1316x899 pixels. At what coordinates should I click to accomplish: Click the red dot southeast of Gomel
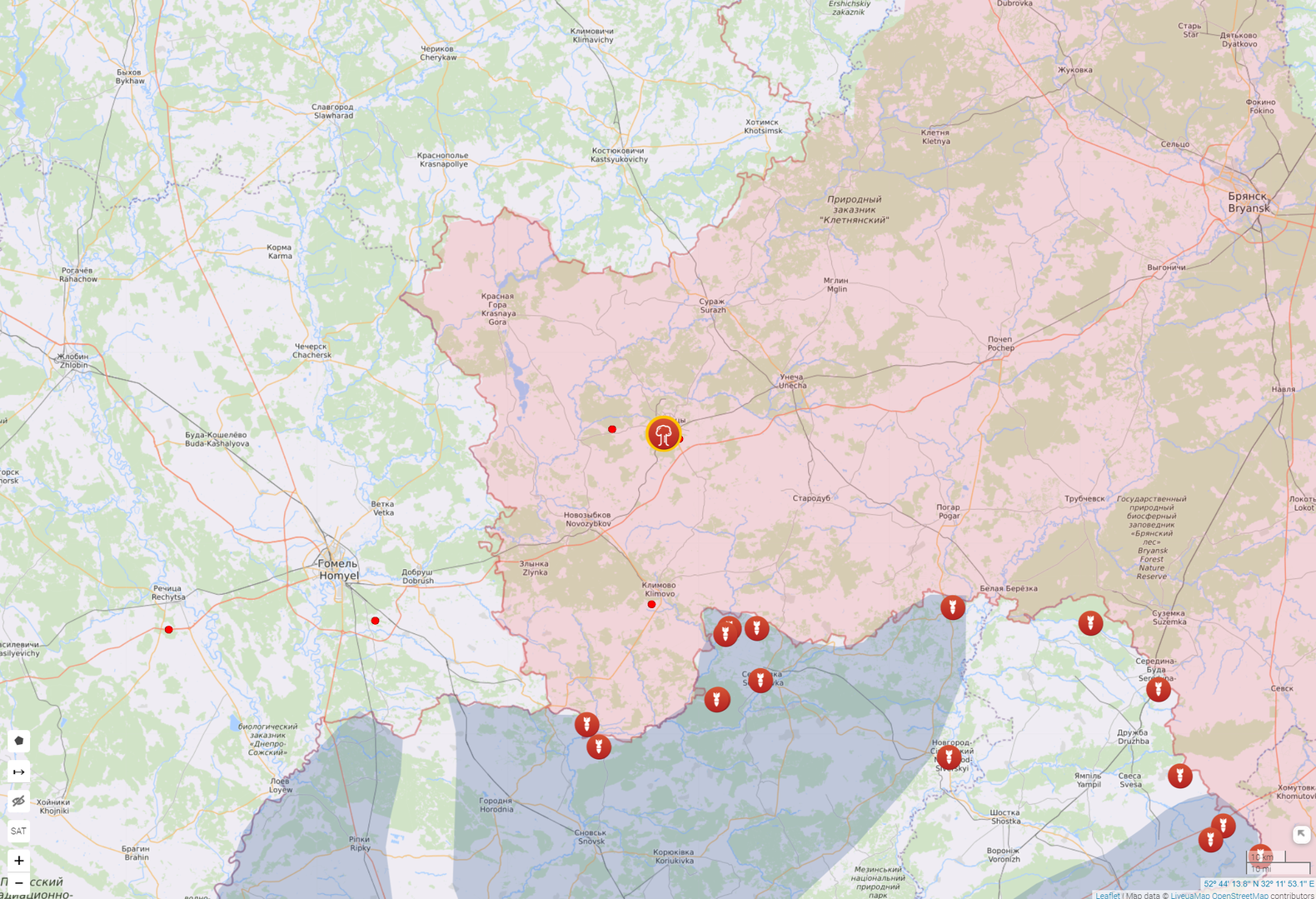375,621
